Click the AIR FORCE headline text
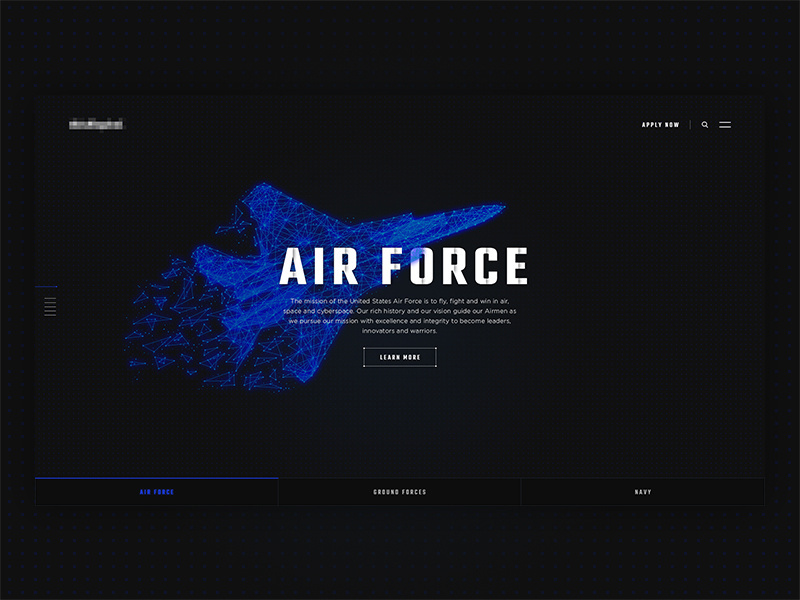Screen dimensions: 800x600 [403, 266]
